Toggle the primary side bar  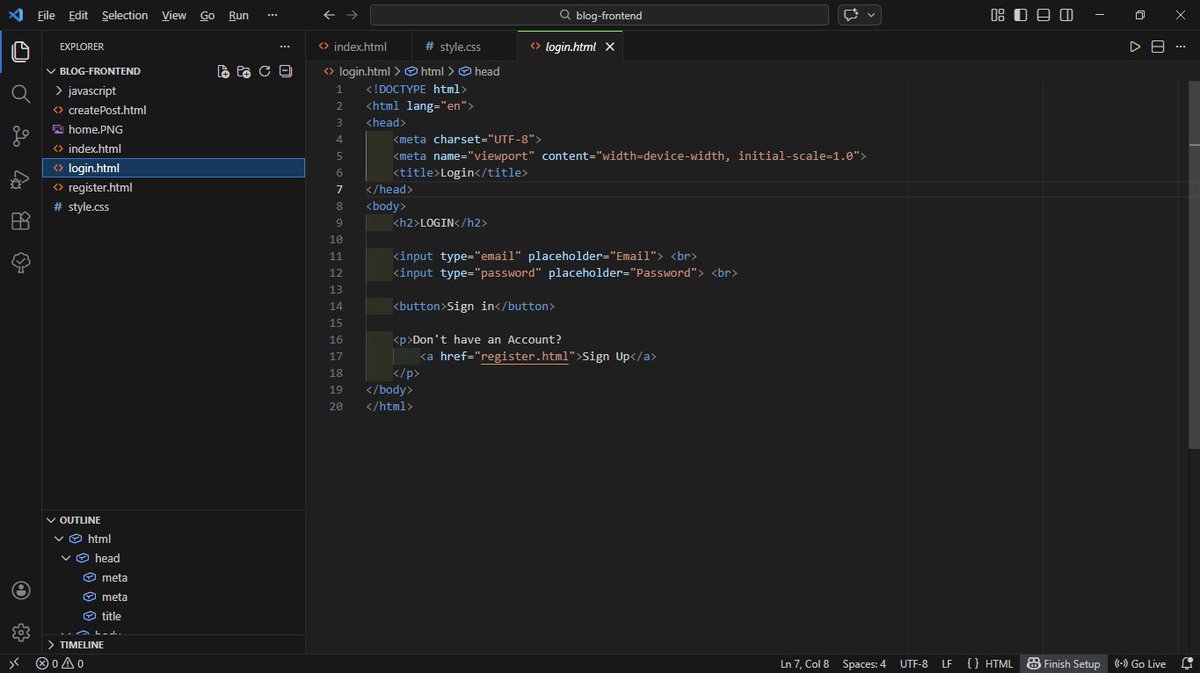1020,15
